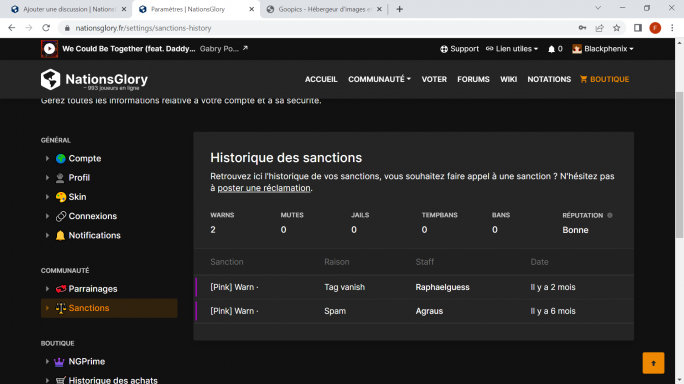Screen dimensions: 684x384
Task: Click the Bonne reputation value
Action: point(575,230)
